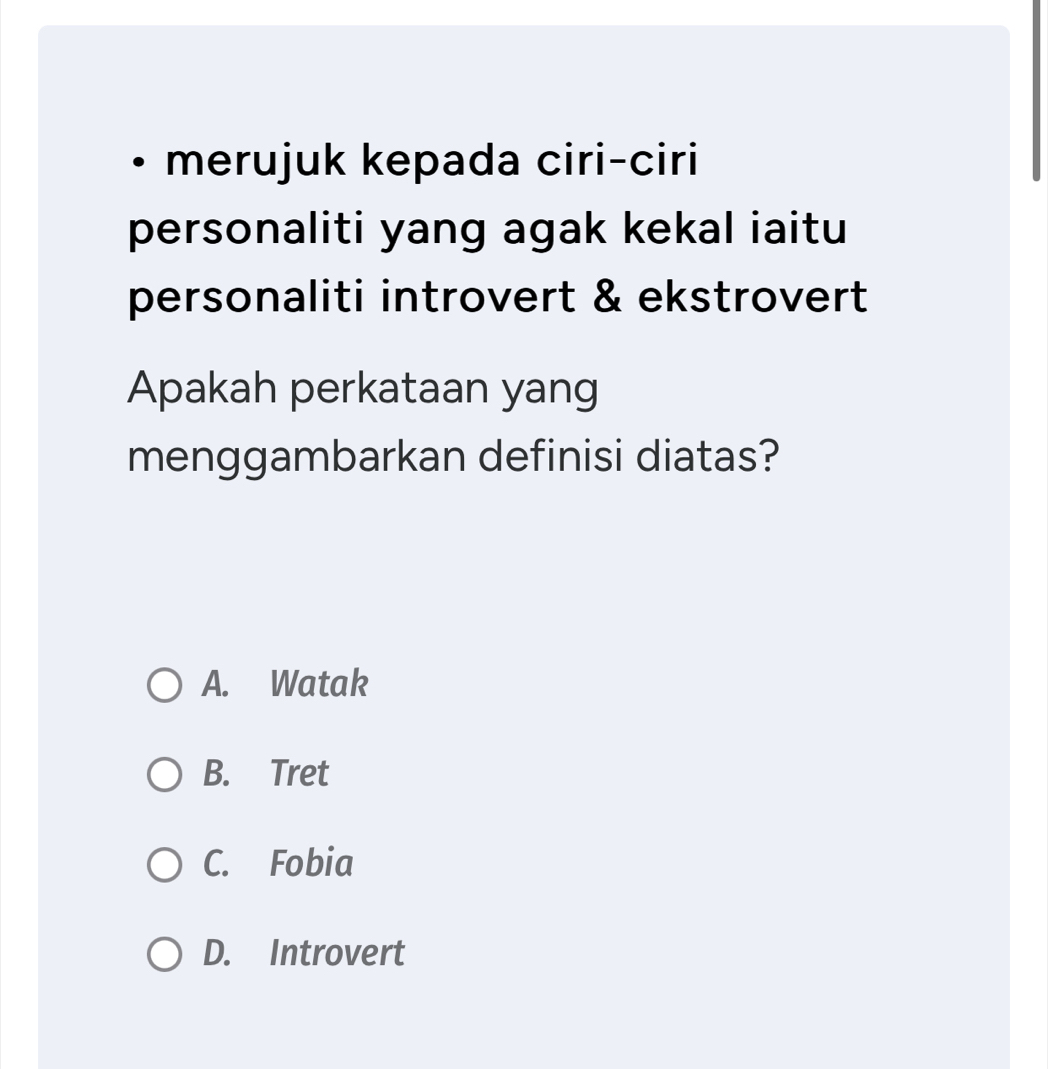Choose the radio button beside Tret
This screenshot has width=1048, height=1069.
(x=166, y=775)
